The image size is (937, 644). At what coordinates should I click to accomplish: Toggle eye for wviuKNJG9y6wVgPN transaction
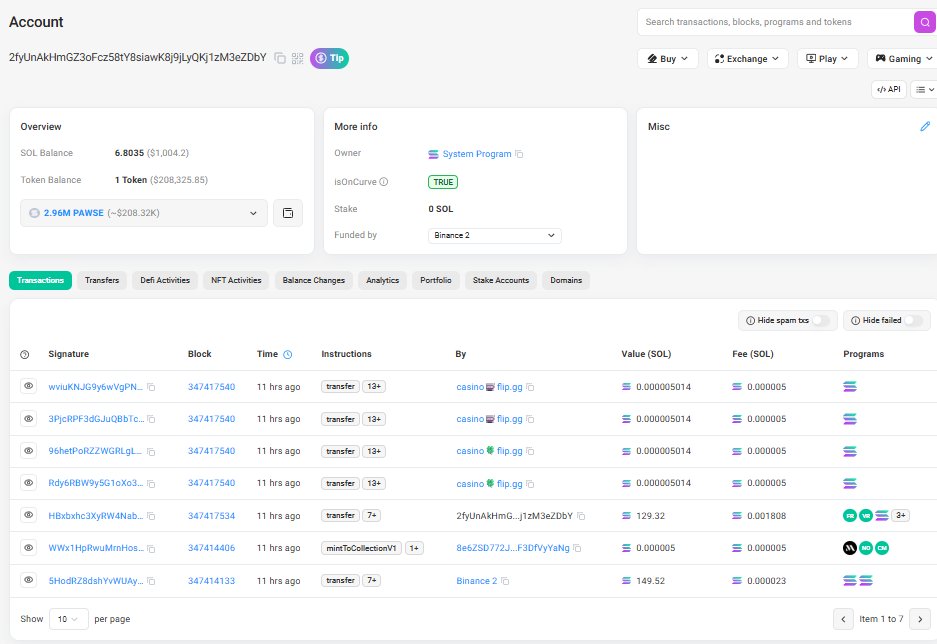[x=28, y=387]
